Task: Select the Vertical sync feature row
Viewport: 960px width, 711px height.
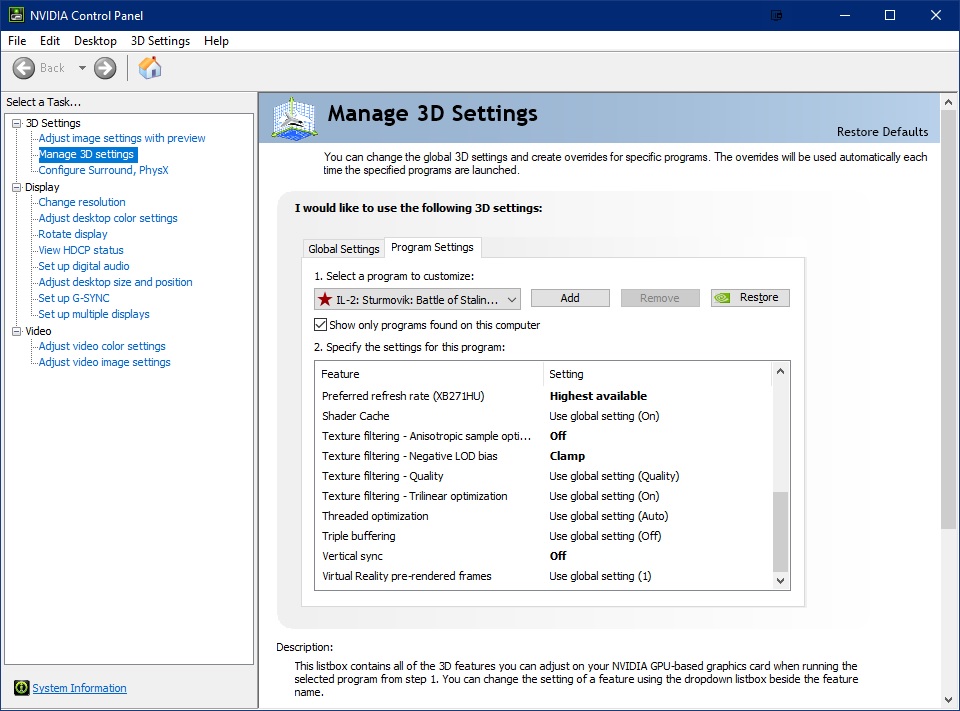Action: (544, 556)
